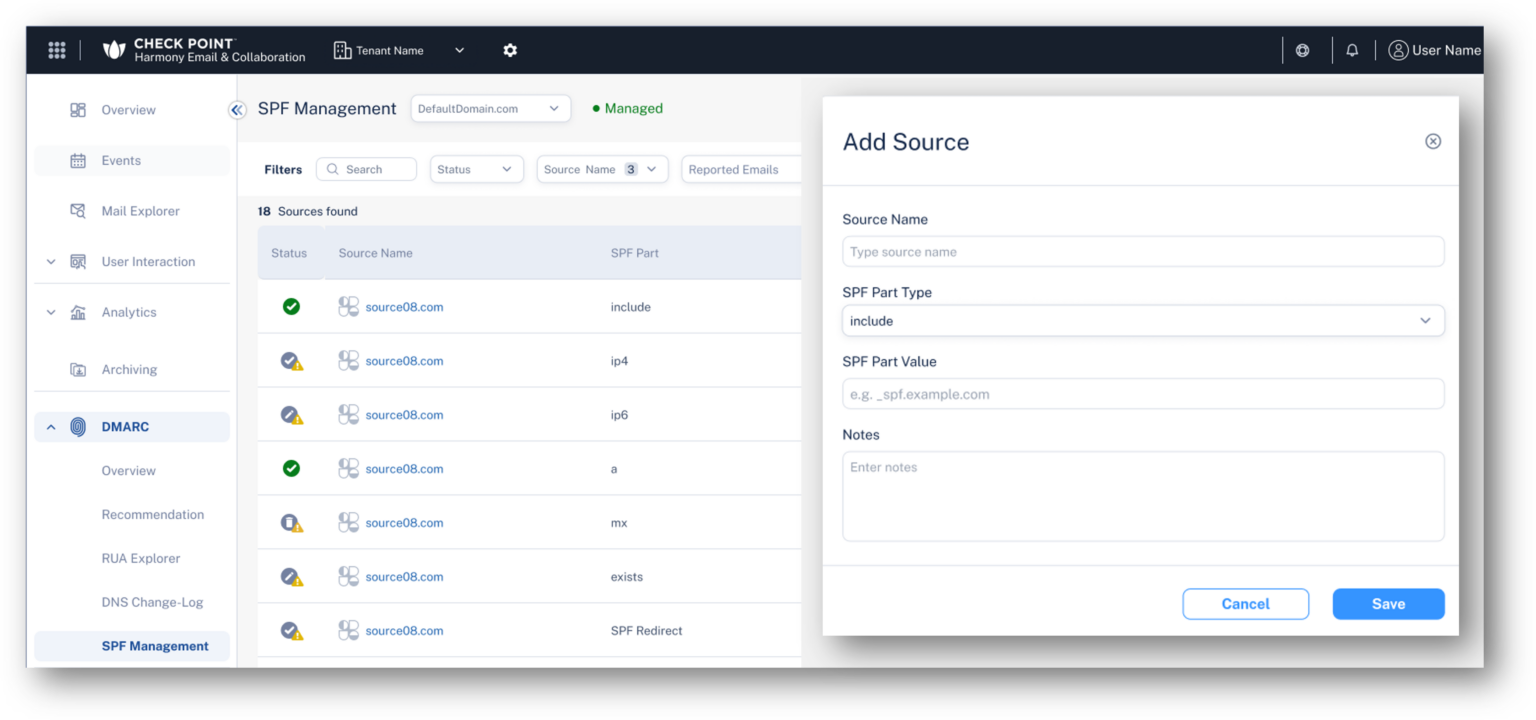Click the warning status icon on ip4 row

[290, 360]
